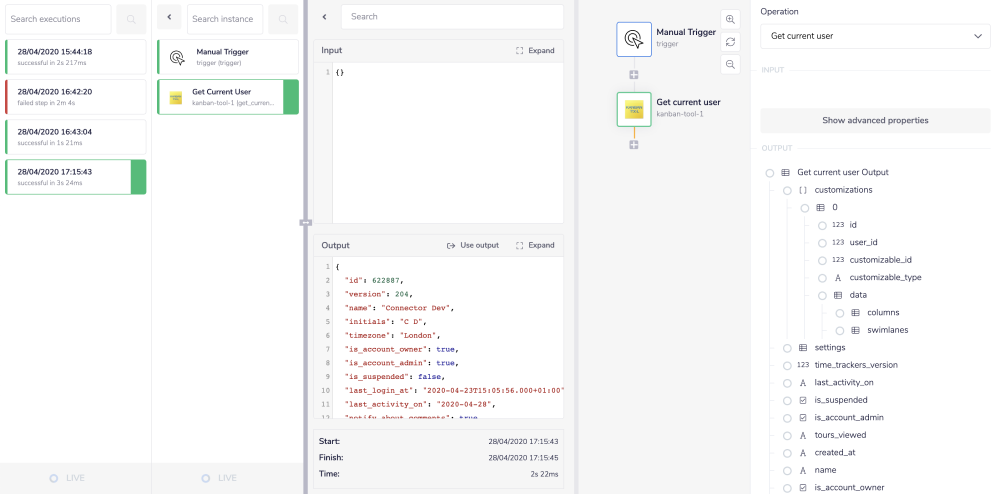Click the Get current user kanban node

[x=634, y=108]
